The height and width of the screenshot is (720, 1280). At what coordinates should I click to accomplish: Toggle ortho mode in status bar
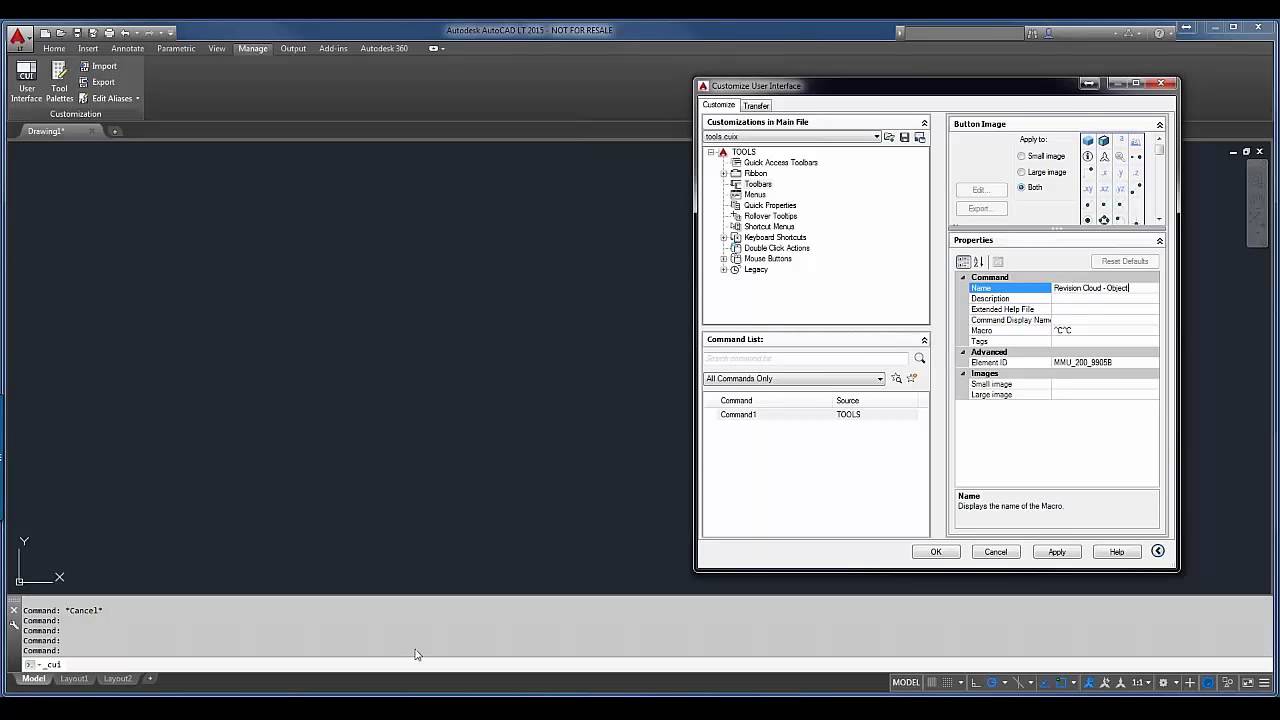(977, 682)
